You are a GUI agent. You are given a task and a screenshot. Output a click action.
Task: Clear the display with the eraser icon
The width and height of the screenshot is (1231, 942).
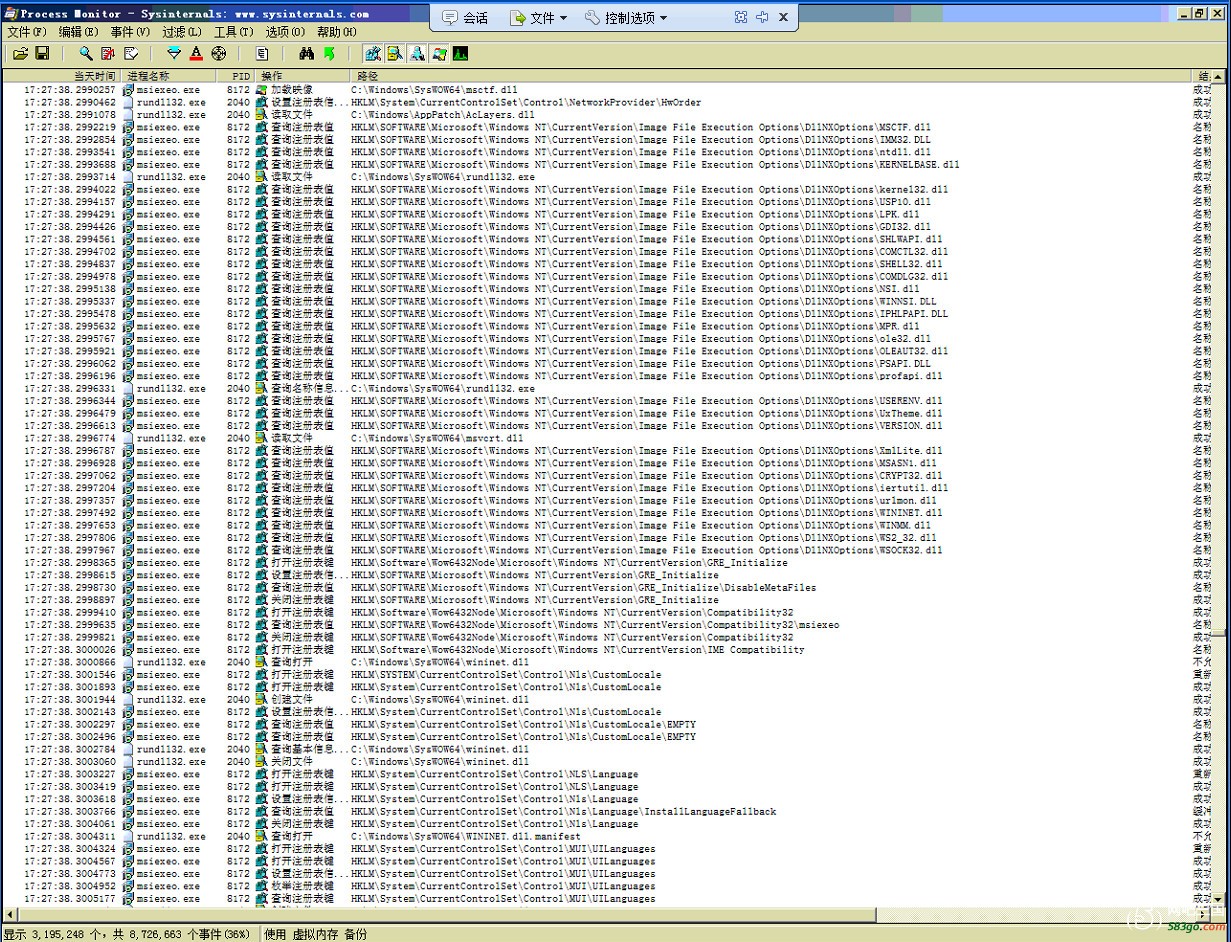[130, 53]
